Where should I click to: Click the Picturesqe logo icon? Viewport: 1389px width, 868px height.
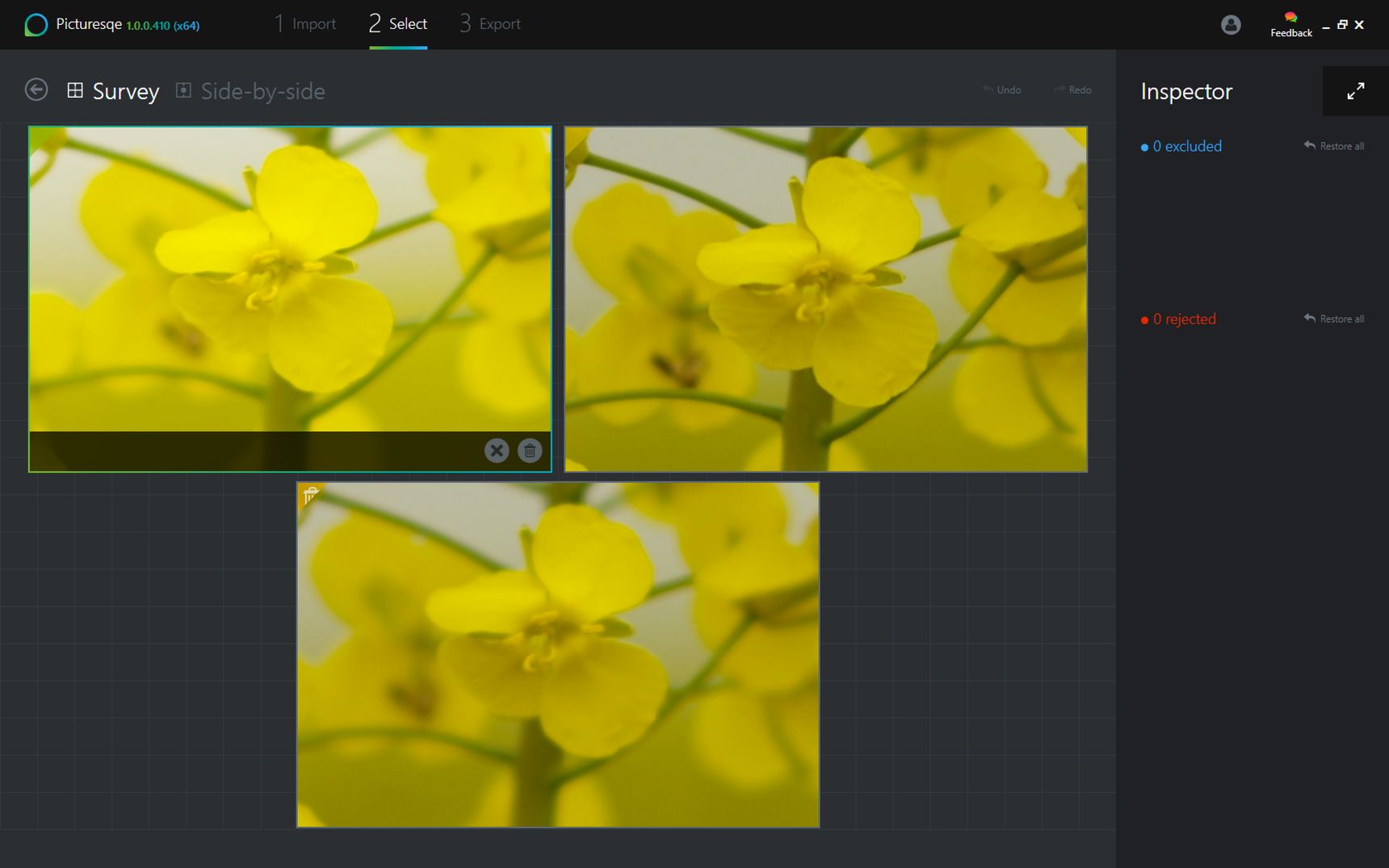coord(36,25)
